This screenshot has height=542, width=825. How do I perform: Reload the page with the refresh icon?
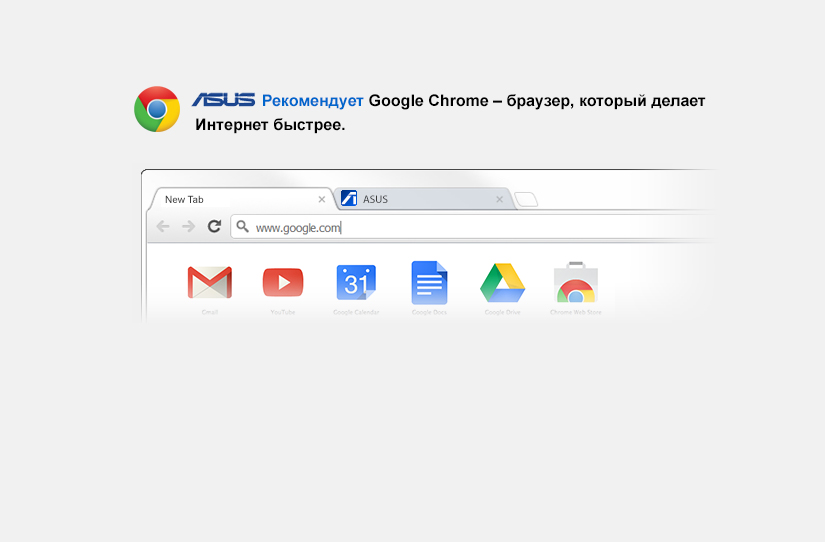(214, 226)
